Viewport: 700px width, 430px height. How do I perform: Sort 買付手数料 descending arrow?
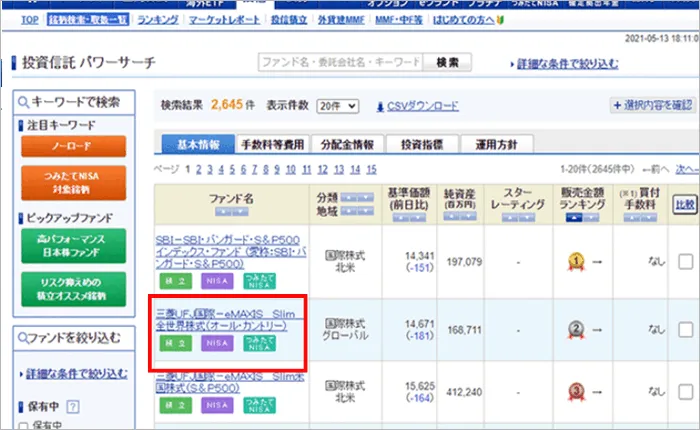(649, 217)
